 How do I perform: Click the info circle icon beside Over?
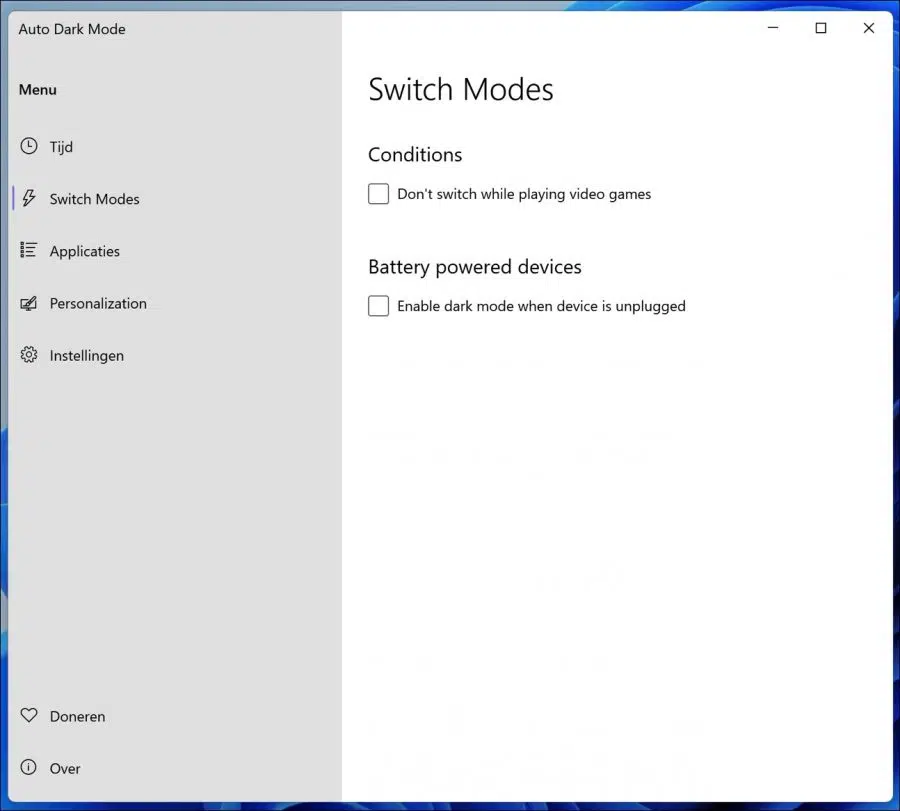pos(28,767)
